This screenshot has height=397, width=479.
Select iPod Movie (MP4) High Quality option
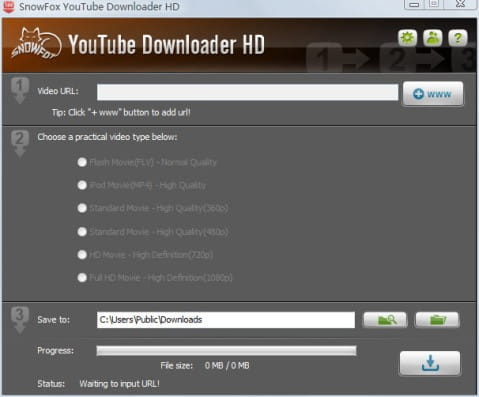82,185
